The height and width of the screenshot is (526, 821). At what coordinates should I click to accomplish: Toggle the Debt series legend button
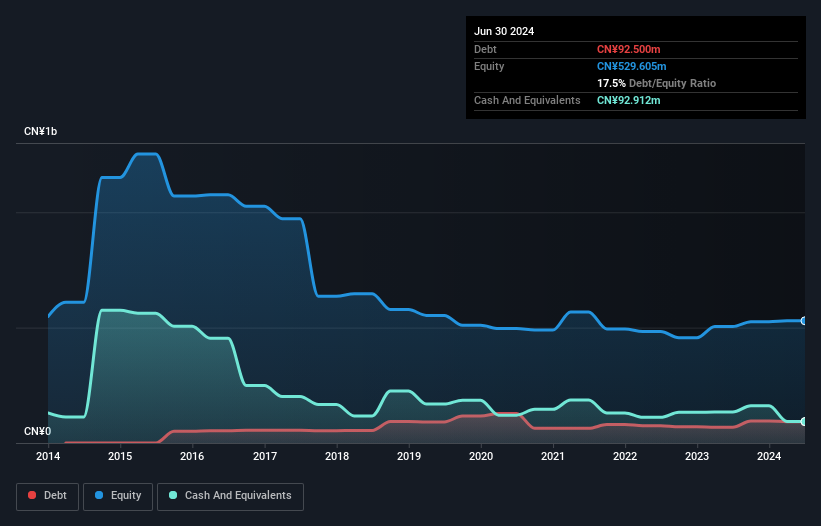point(48,496)
